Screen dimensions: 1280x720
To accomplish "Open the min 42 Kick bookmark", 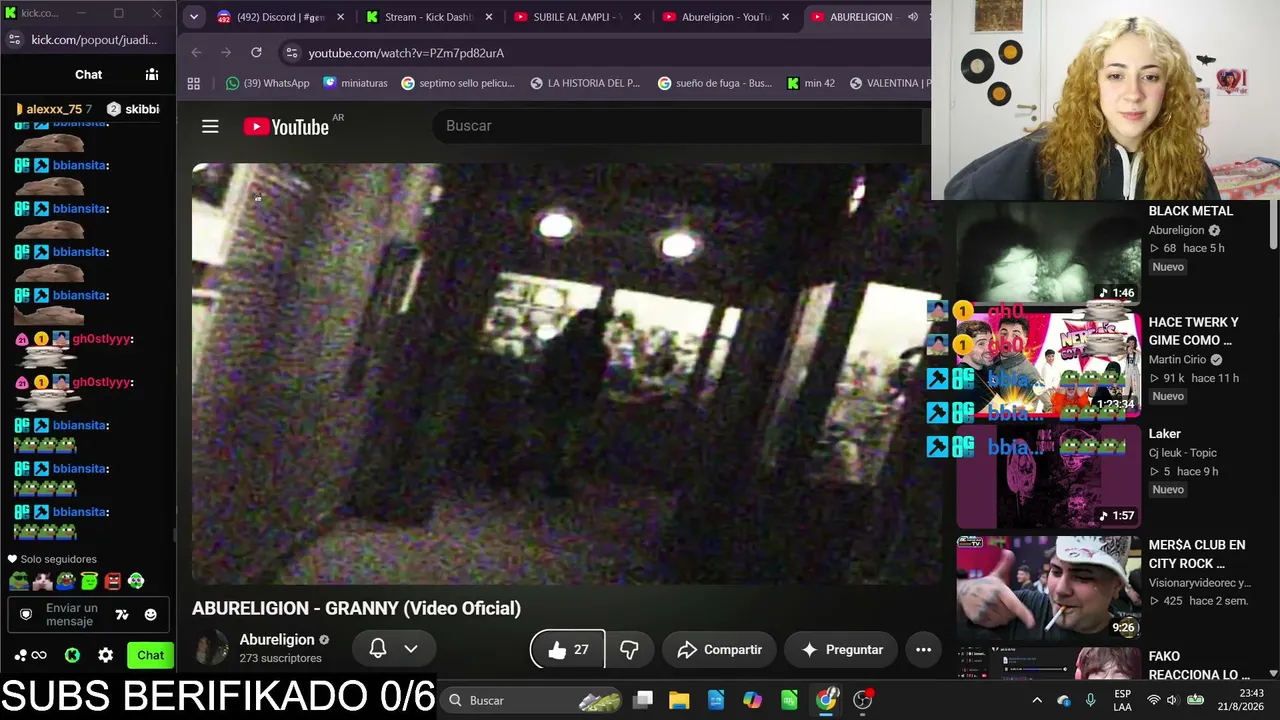I will pyautogui.click(x=811, y=83).
